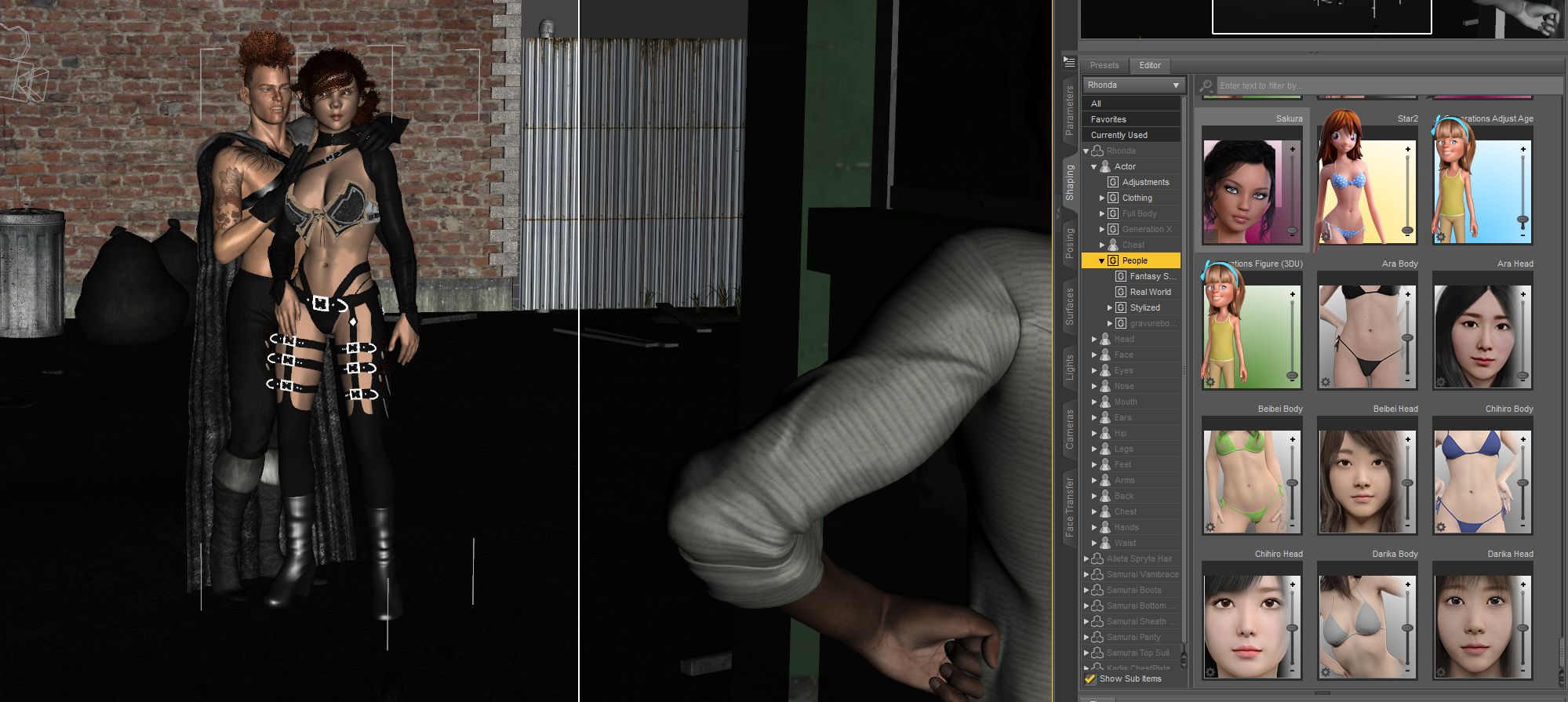Select the Samurai Panty node row
The height and width of the screenshot is (702, 1568).
coord(1131,637)
